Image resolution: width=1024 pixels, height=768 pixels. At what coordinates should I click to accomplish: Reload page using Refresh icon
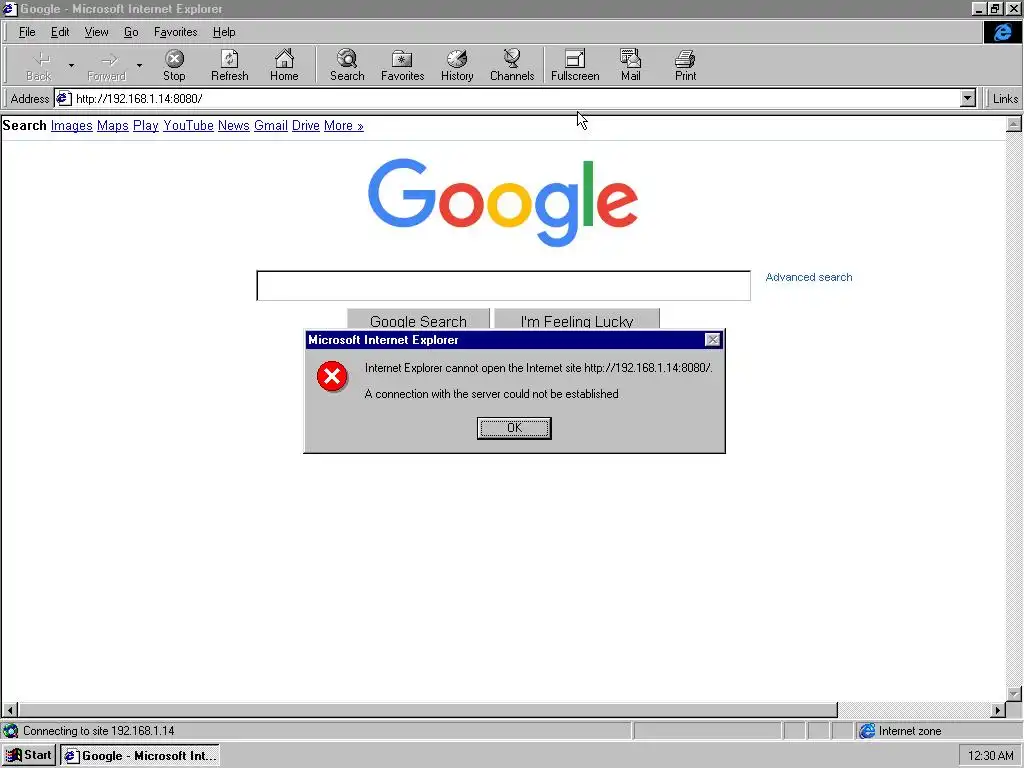[x=229, y=65]
